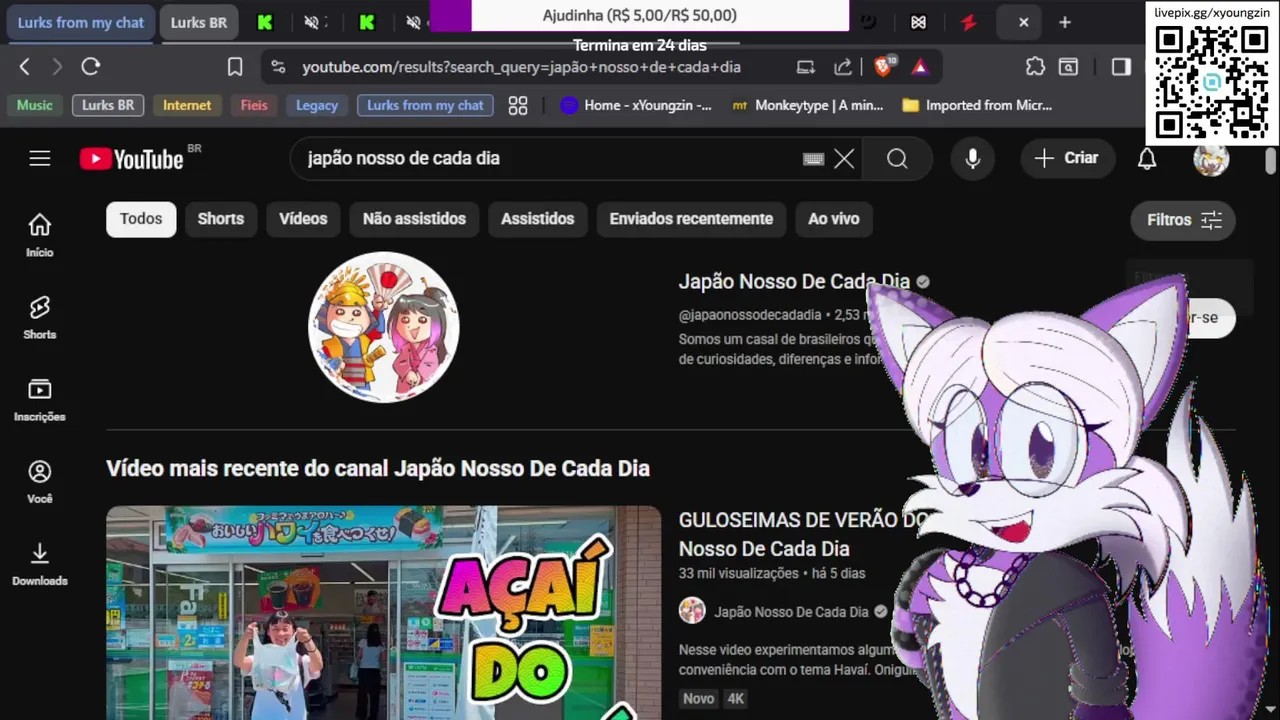The width and height of the screenshot is (1280, 720).
Task: Open a new tab with the plus button
Action: (1065, 22)
